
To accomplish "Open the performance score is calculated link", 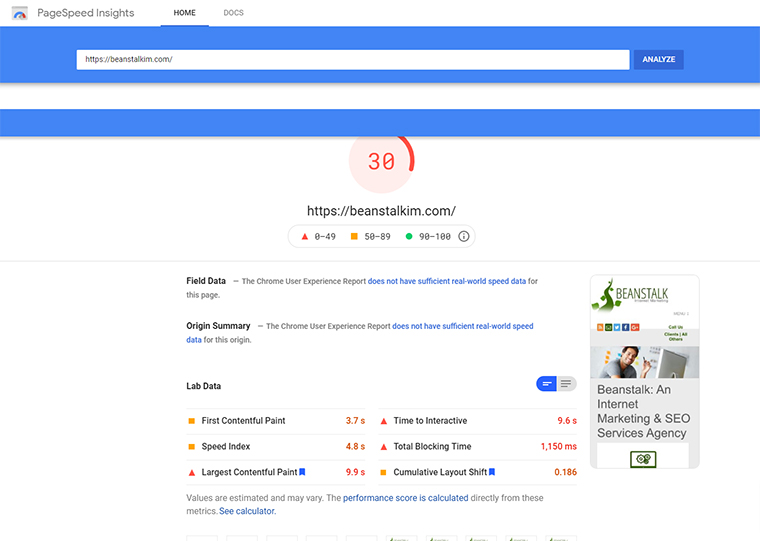I will click(x=406, y=498).
